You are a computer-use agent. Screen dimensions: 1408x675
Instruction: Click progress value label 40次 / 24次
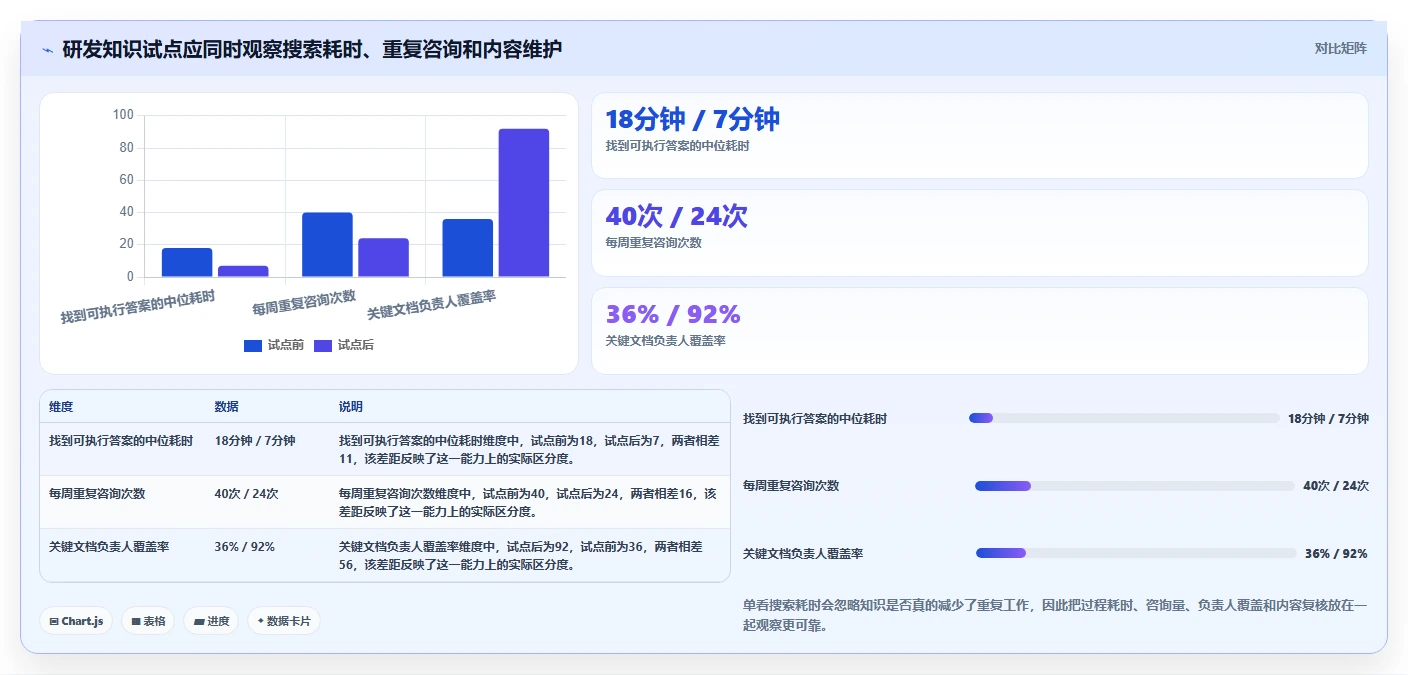1336,486
